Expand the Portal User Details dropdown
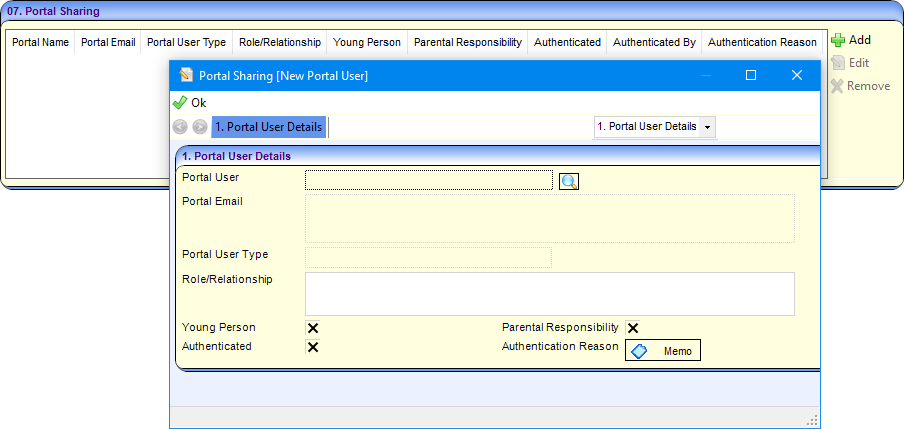 (708, 127)
